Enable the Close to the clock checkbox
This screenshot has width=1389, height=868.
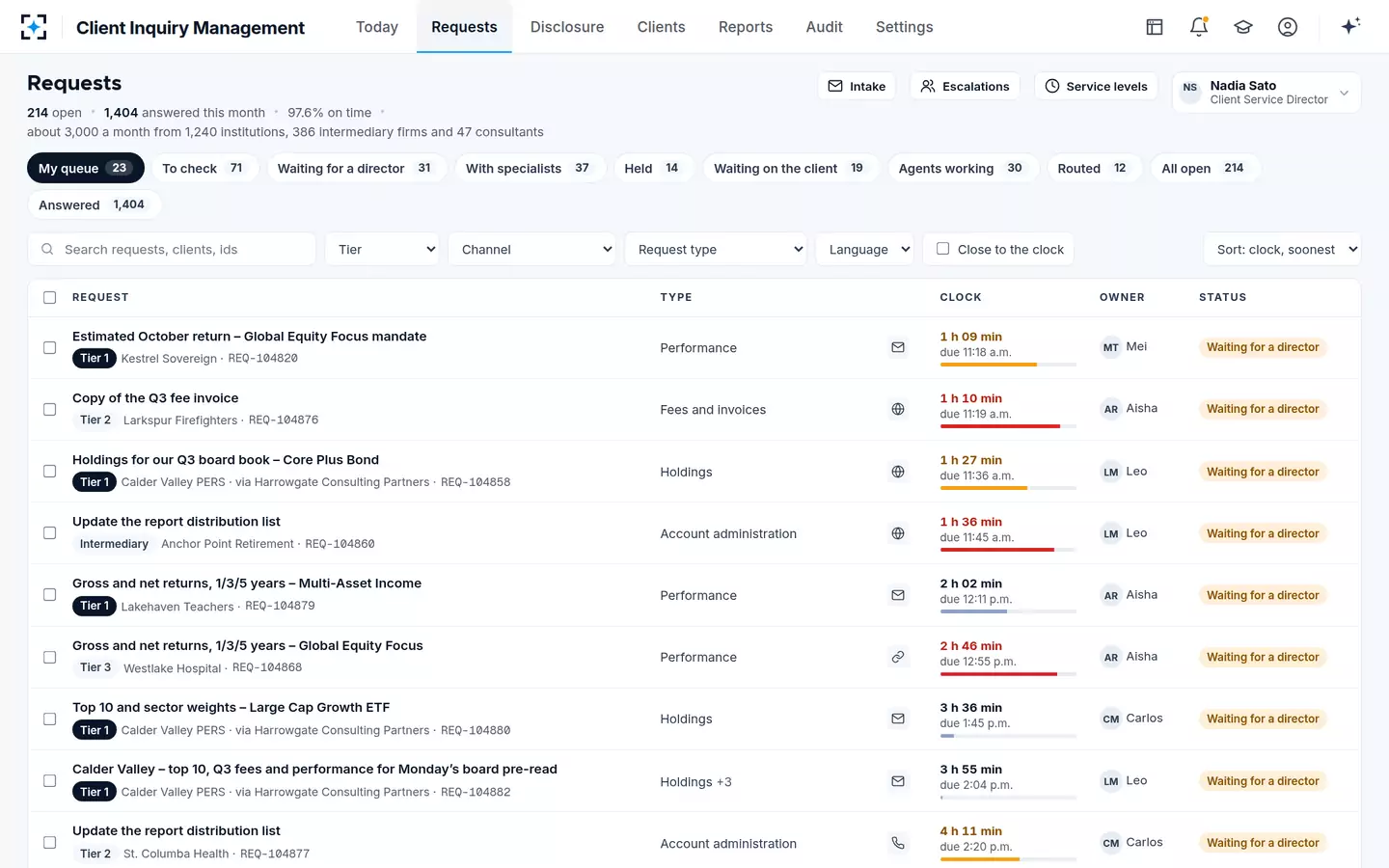943,249
